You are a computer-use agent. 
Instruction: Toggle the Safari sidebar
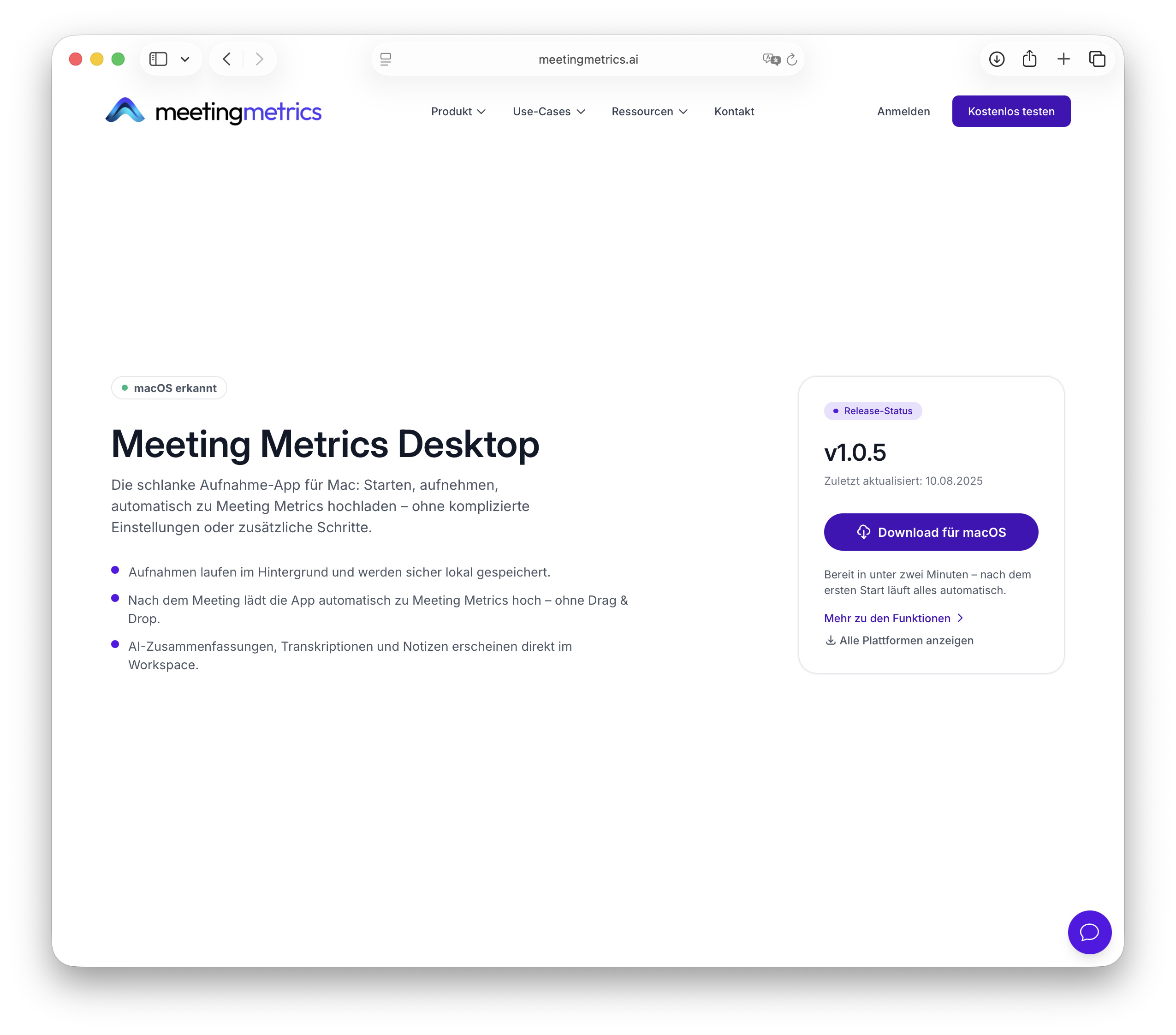click(x=158, y=59)
